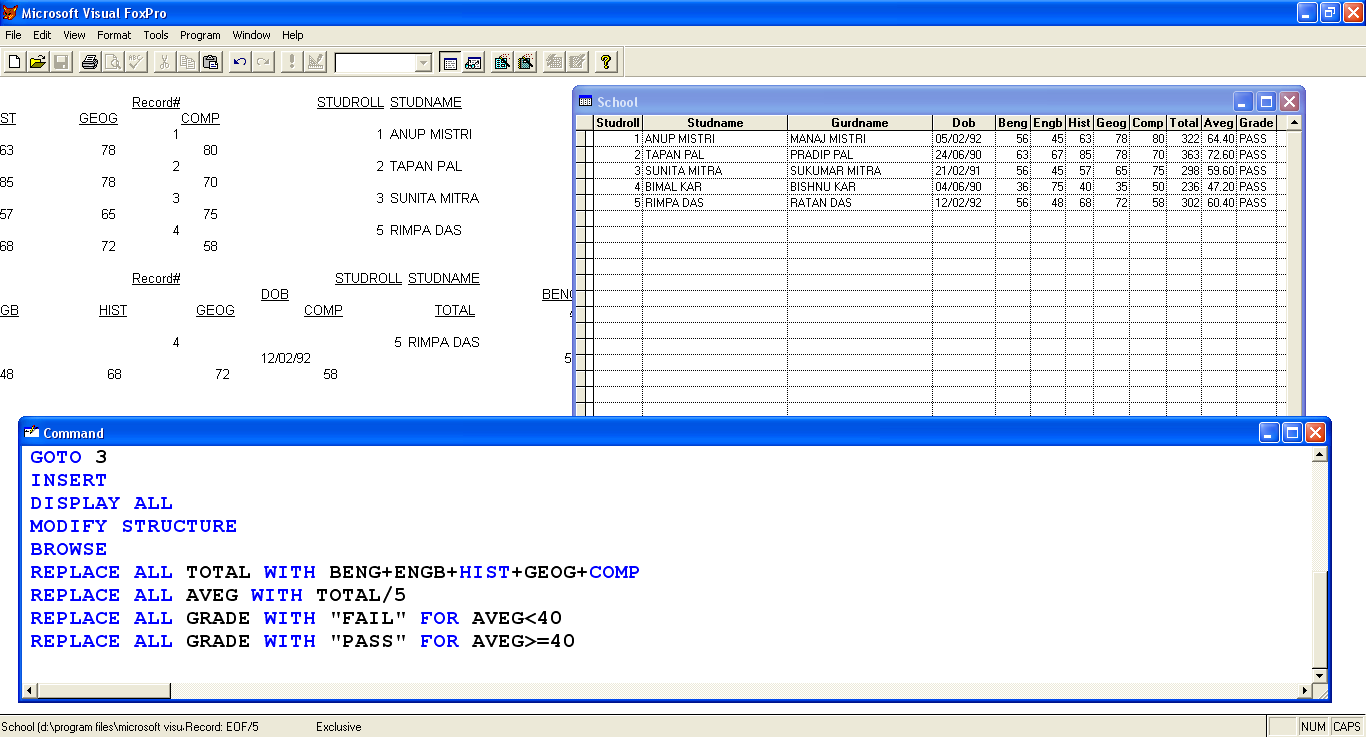The width and height of the screenshot is (1366, 737).
Task: Print the current document
Action: 89,61
